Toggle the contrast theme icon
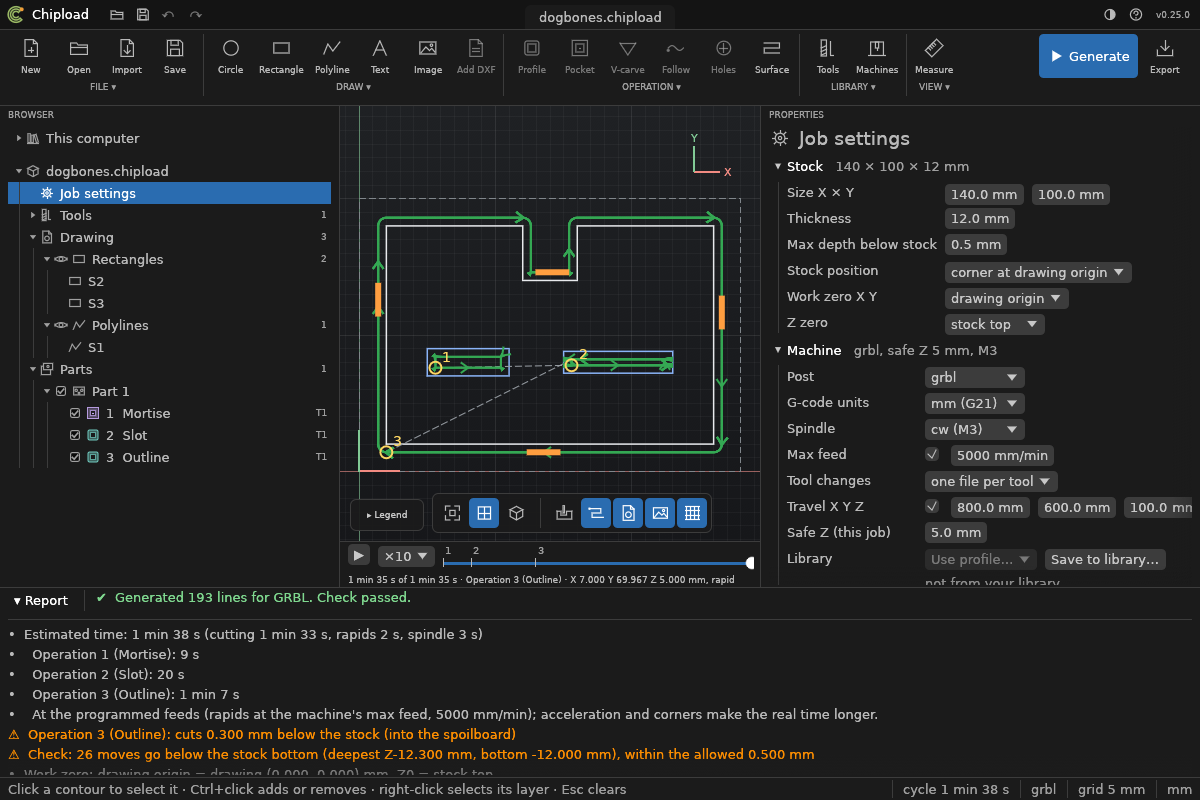The height and width of the screenshot is (800, 1200). [x=1110, y=15]
